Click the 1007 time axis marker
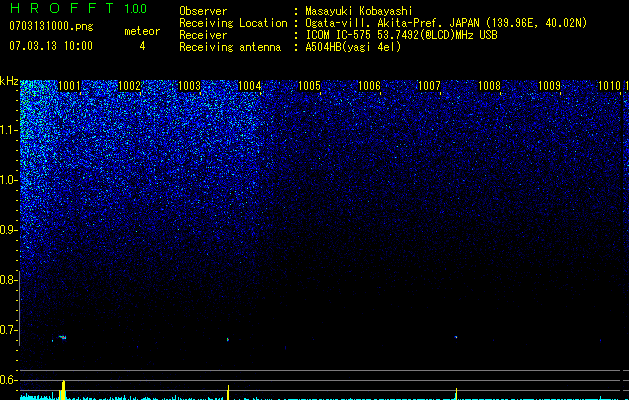This screenshot has width=629, height=400. (x=429, y=86)
